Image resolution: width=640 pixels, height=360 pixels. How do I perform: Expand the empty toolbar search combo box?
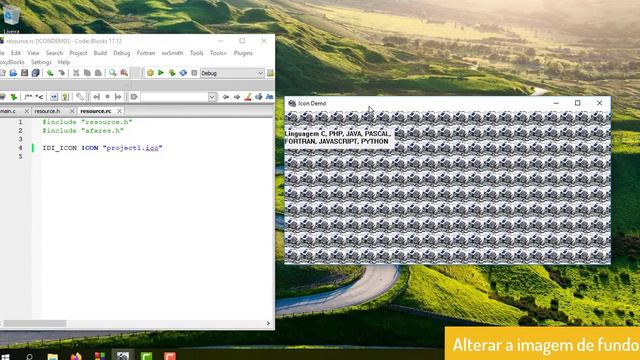[x=212, y=97]
